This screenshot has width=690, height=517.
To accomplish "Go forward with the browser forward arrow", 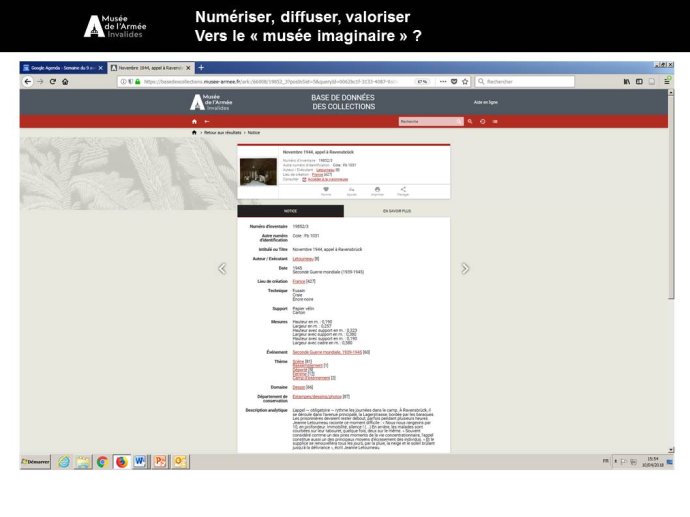I will (40, 81).
